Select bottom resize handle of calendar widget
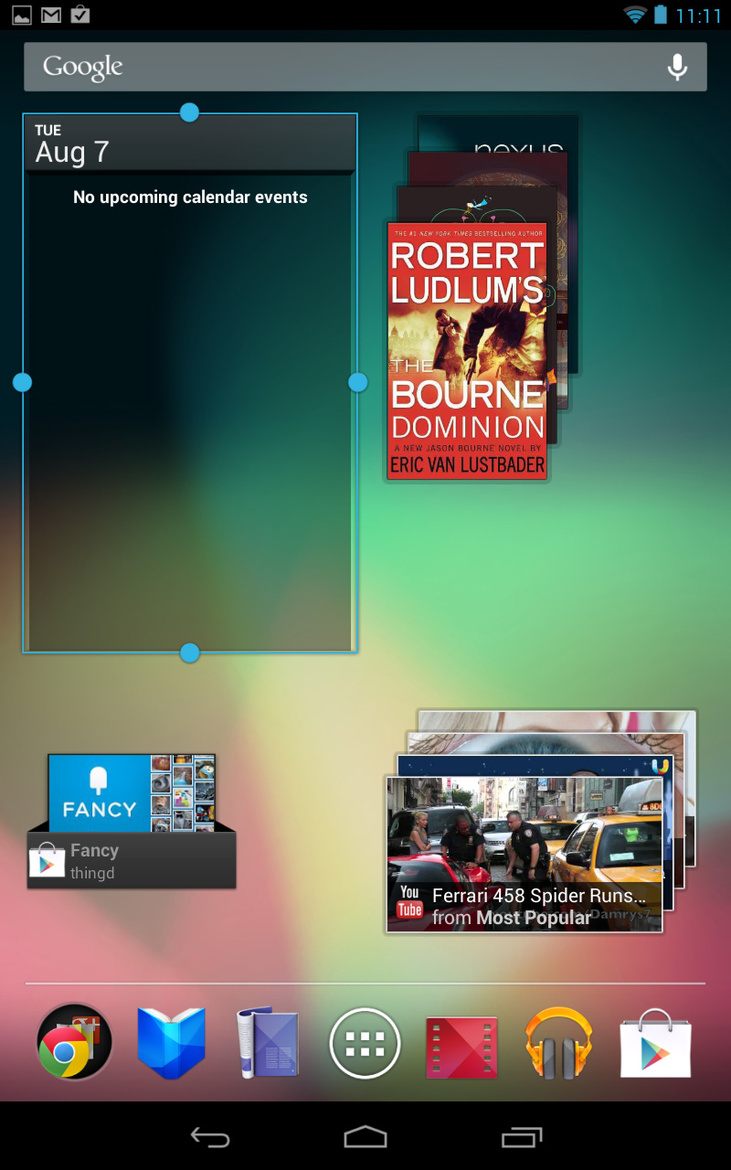The width and height of the screenshot is (731, 1170). tap(189, 653)
